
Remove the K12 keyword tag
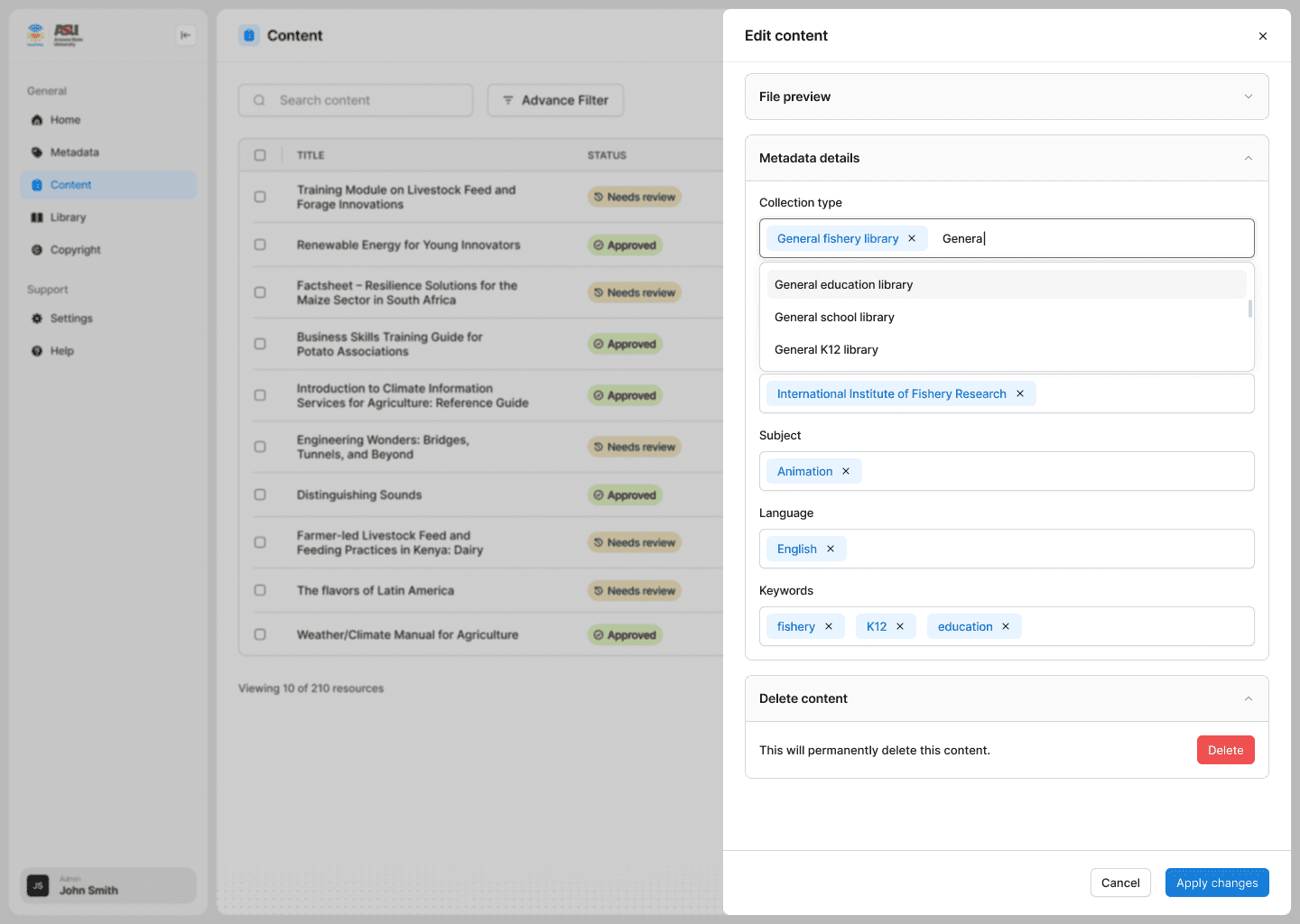(900, 627)
